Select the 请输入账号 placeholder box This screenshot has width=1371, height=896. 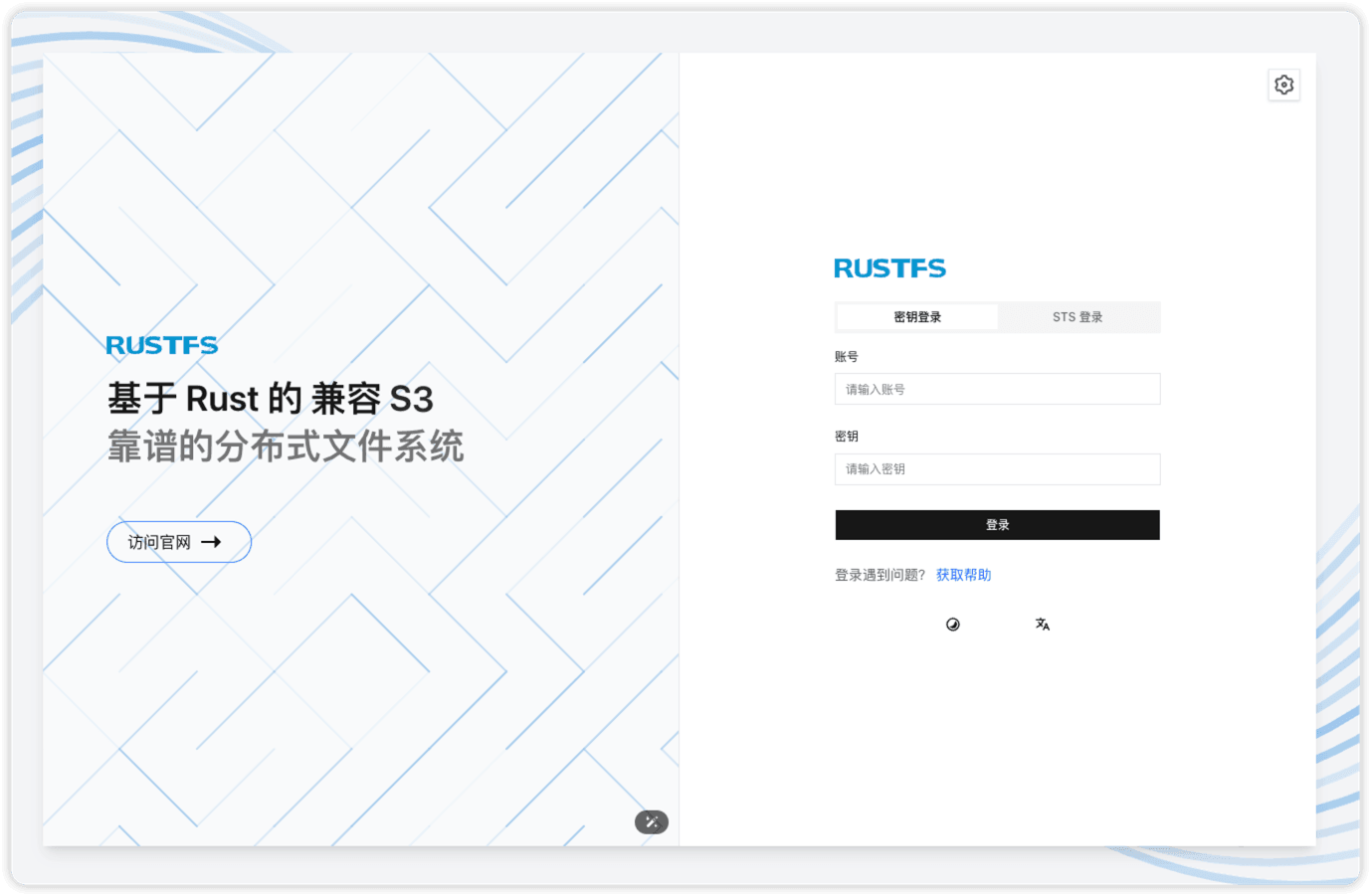[x=997, y=389]
